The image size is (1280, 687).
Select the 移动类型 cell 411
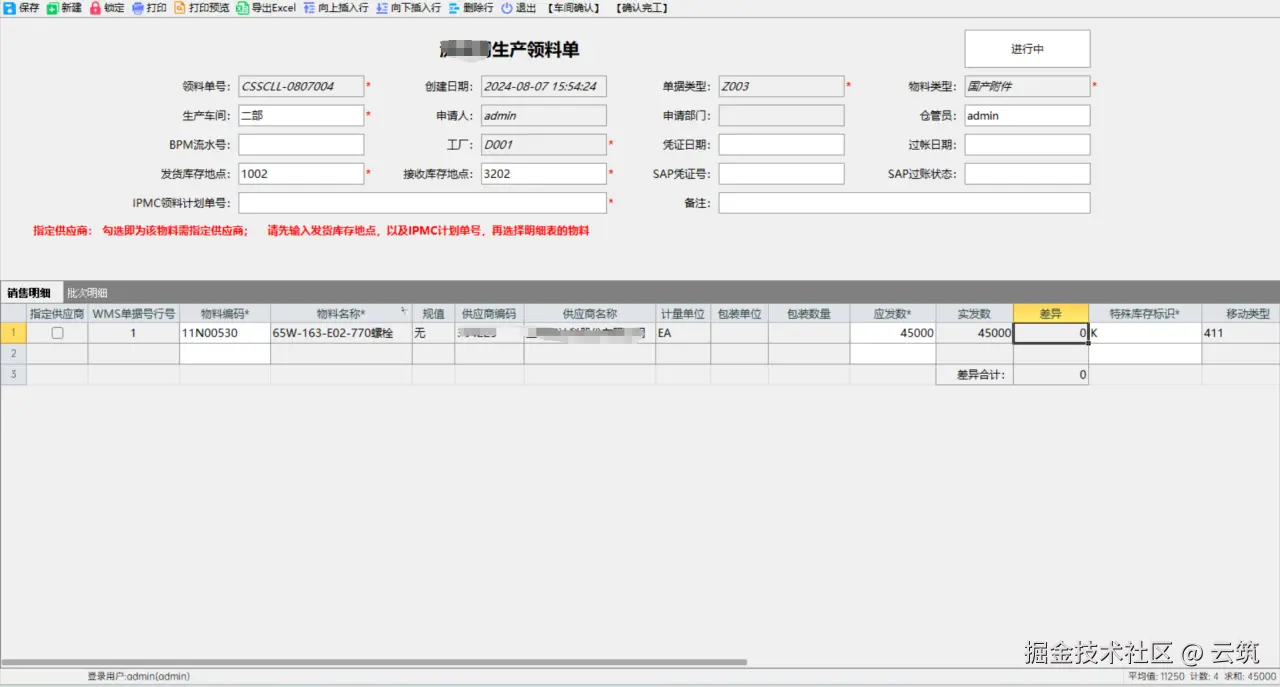1241,333
